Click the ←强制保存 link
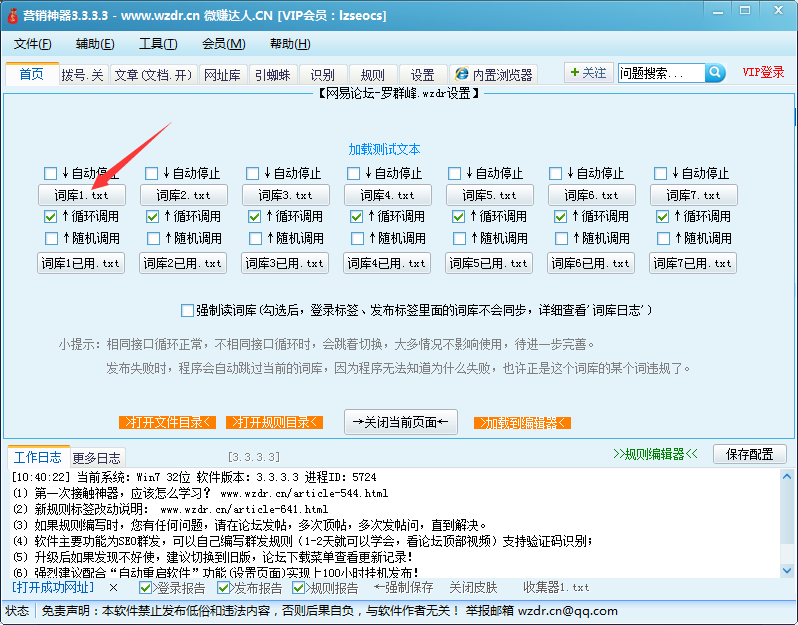This screenshot has height=625, width=798. pos(404,588)
